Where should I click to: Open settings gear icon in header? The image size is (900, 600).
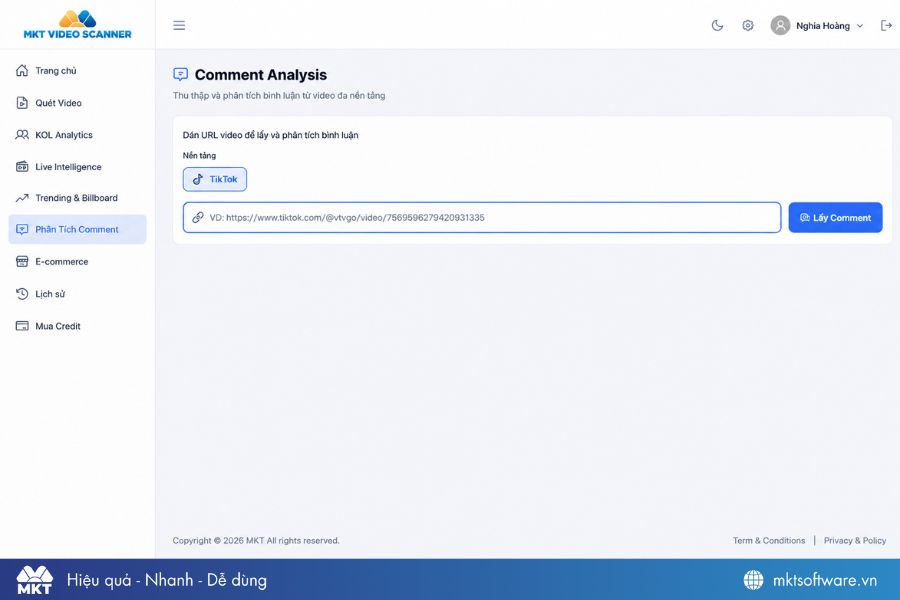pyautogui.click(x=747, y=25)
